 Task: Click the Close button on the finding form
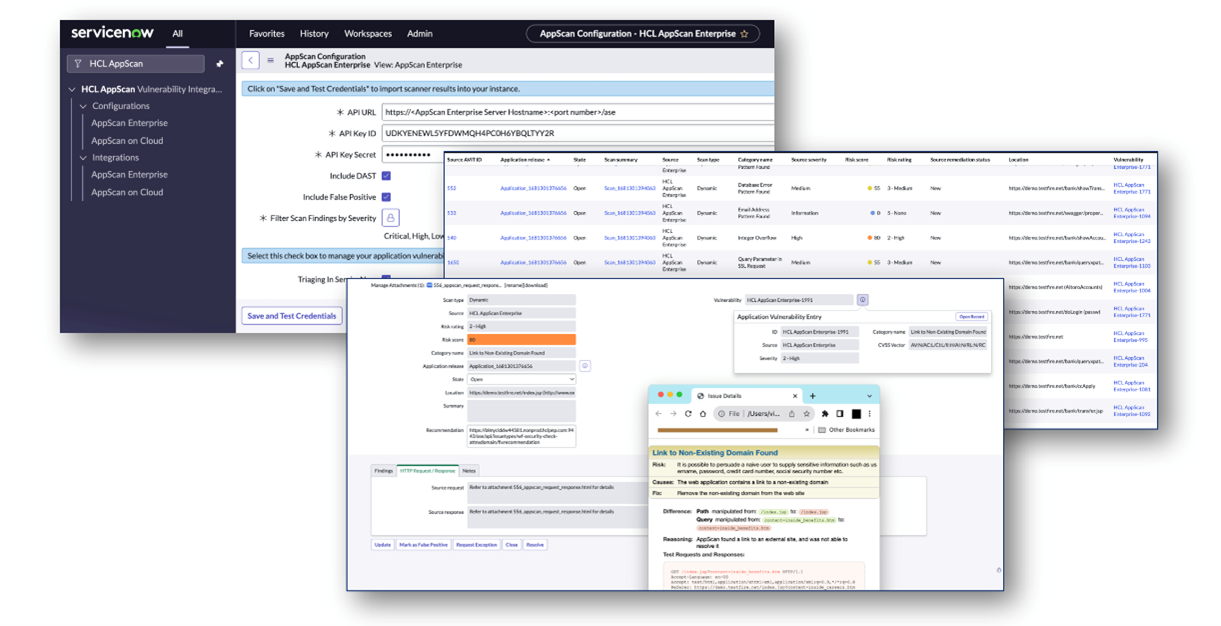512,545
